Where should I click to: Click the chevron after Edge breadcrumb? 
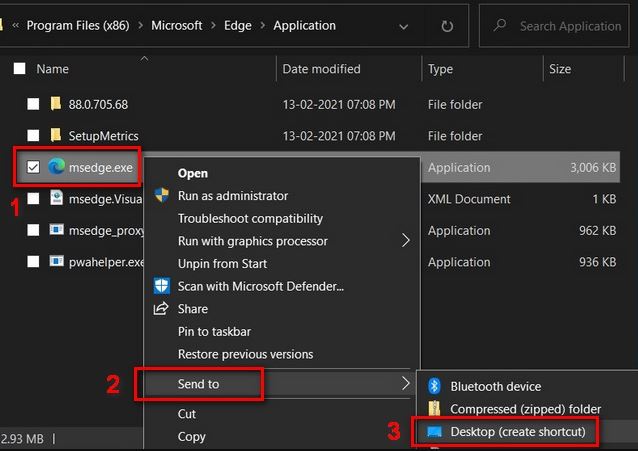tap(262, 26)
